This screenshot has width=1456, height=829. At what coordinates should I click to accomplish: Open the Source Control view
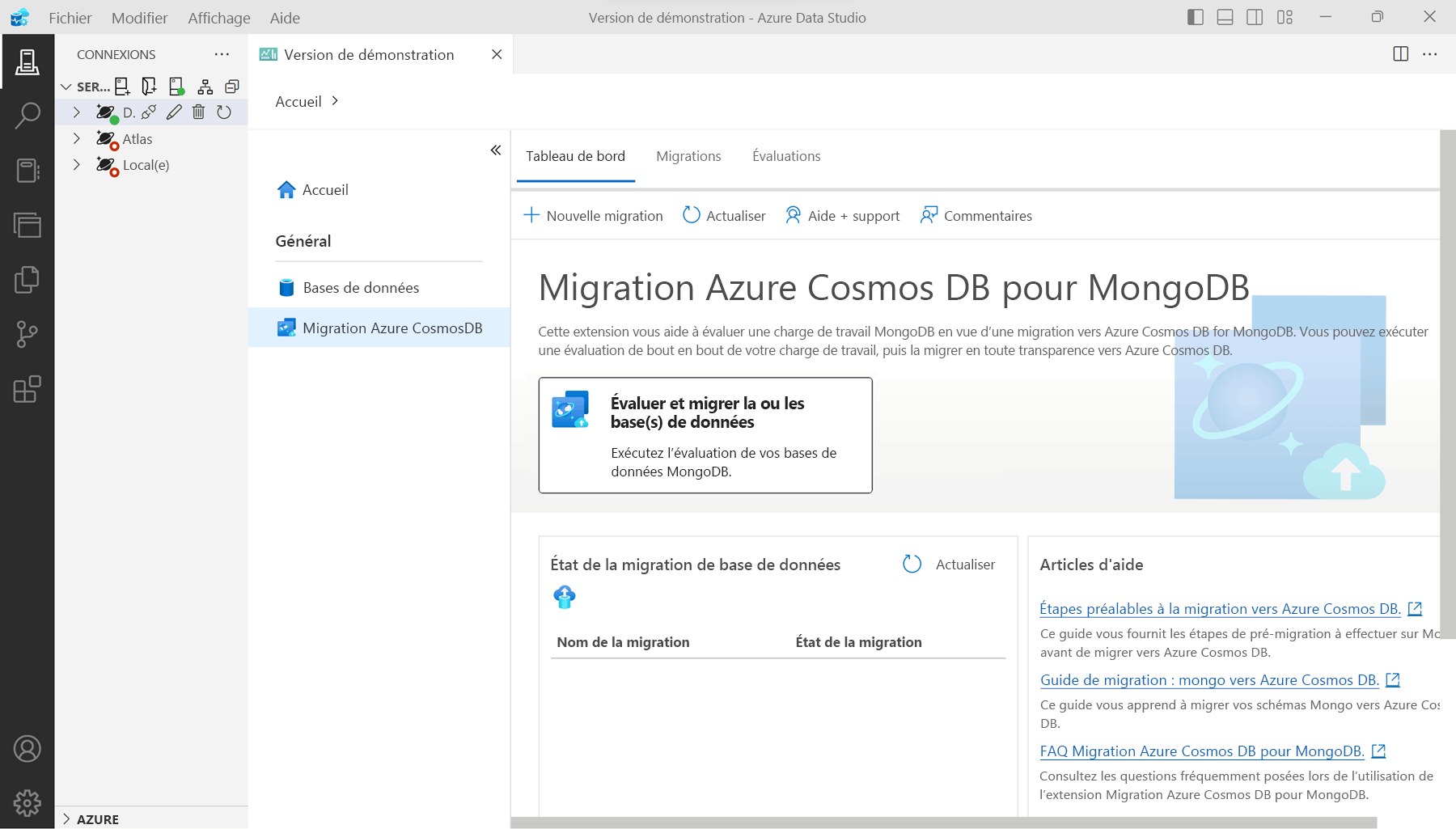click(x=28, y=334)
